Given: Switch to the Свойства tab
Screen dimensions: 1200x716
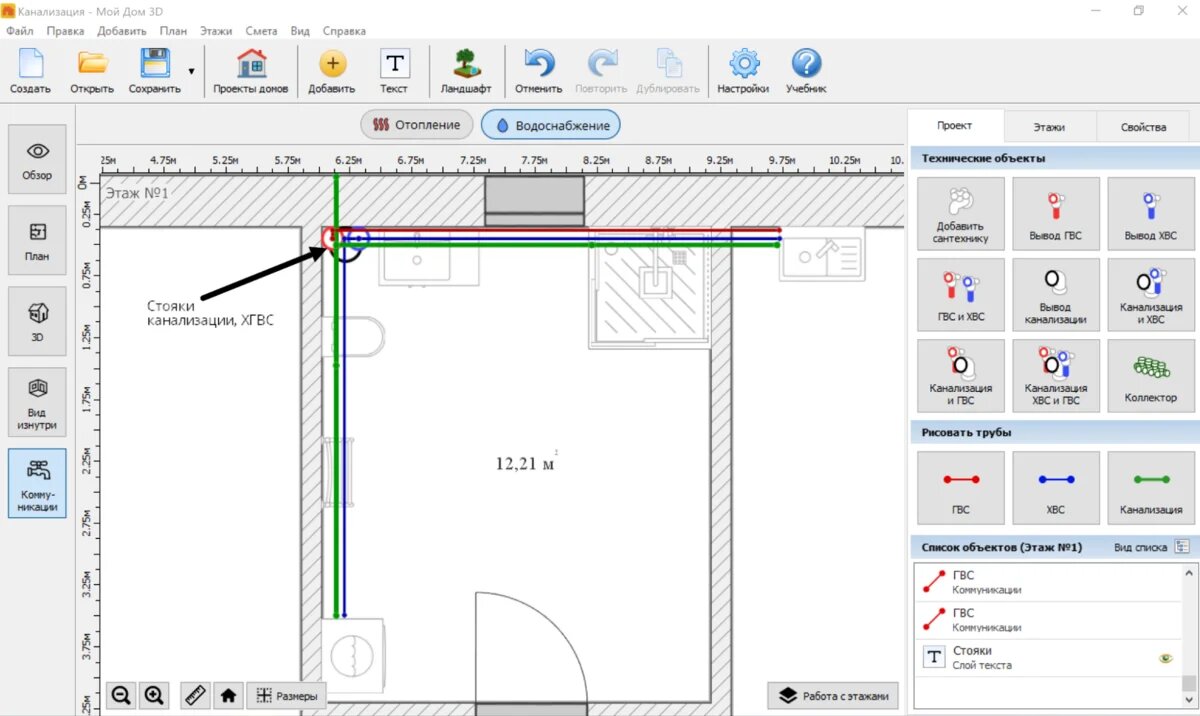Looking at the screenshot, I should click(1143, 127).
